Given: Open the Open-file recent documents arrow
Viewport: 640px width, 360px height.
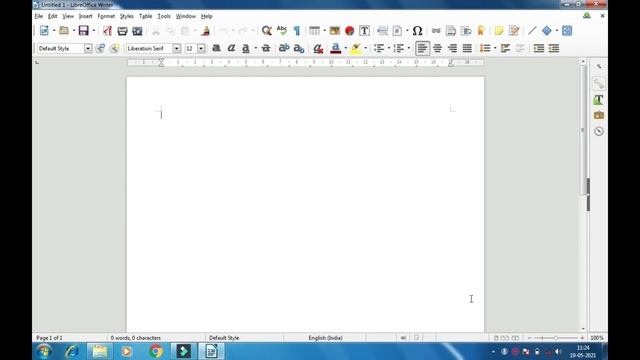Looking at the screenshot, I should [74, 31].
